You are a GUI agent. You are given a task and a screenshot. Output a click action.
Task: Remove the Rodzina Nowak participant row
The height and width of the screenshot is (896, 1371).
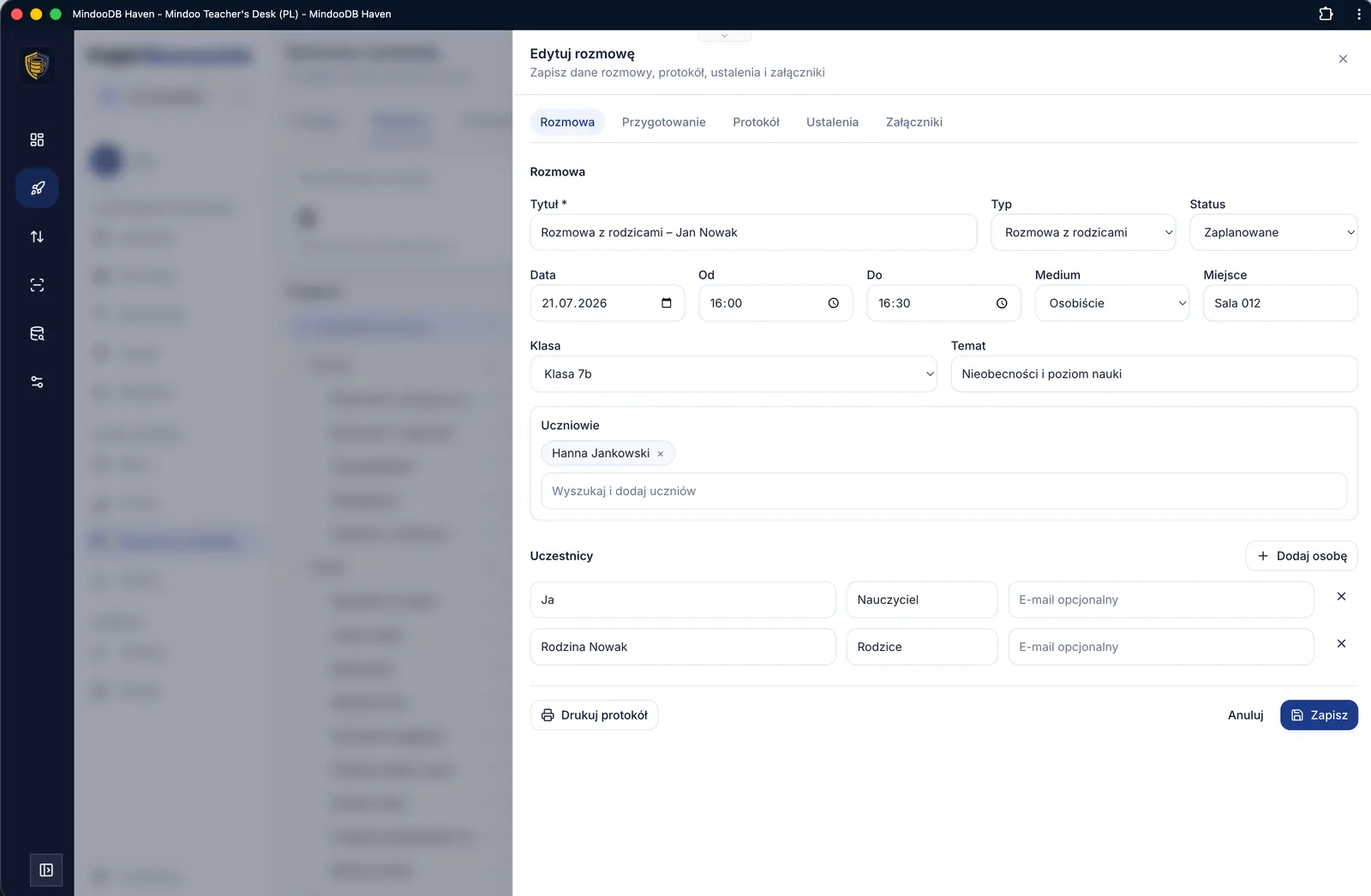coord(1341,643)
